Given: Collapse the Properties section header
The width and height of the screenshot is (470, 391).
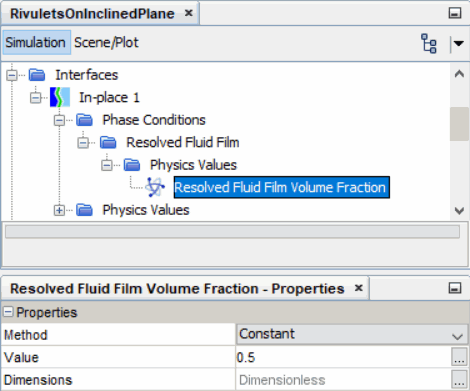Looking at the screenshot, I should (8, 312).
